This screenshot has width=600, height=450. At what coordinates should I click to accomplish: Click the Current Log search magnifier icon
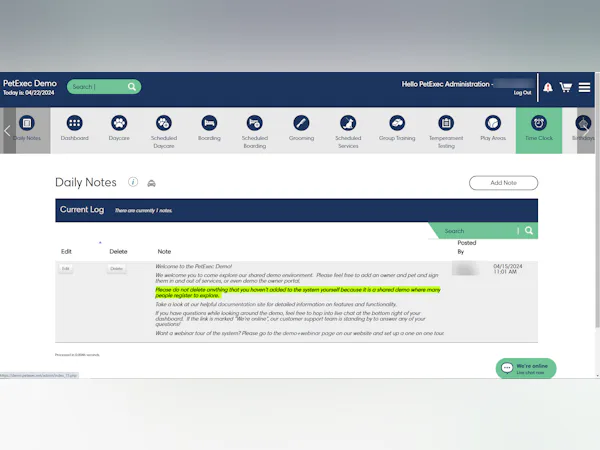529,230
